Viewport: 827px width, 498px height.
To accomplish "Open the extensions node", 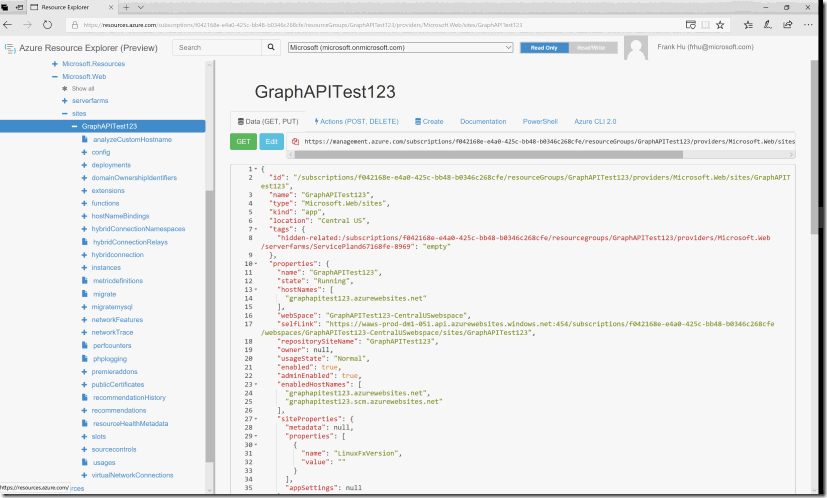I will [x=108, y=191].
